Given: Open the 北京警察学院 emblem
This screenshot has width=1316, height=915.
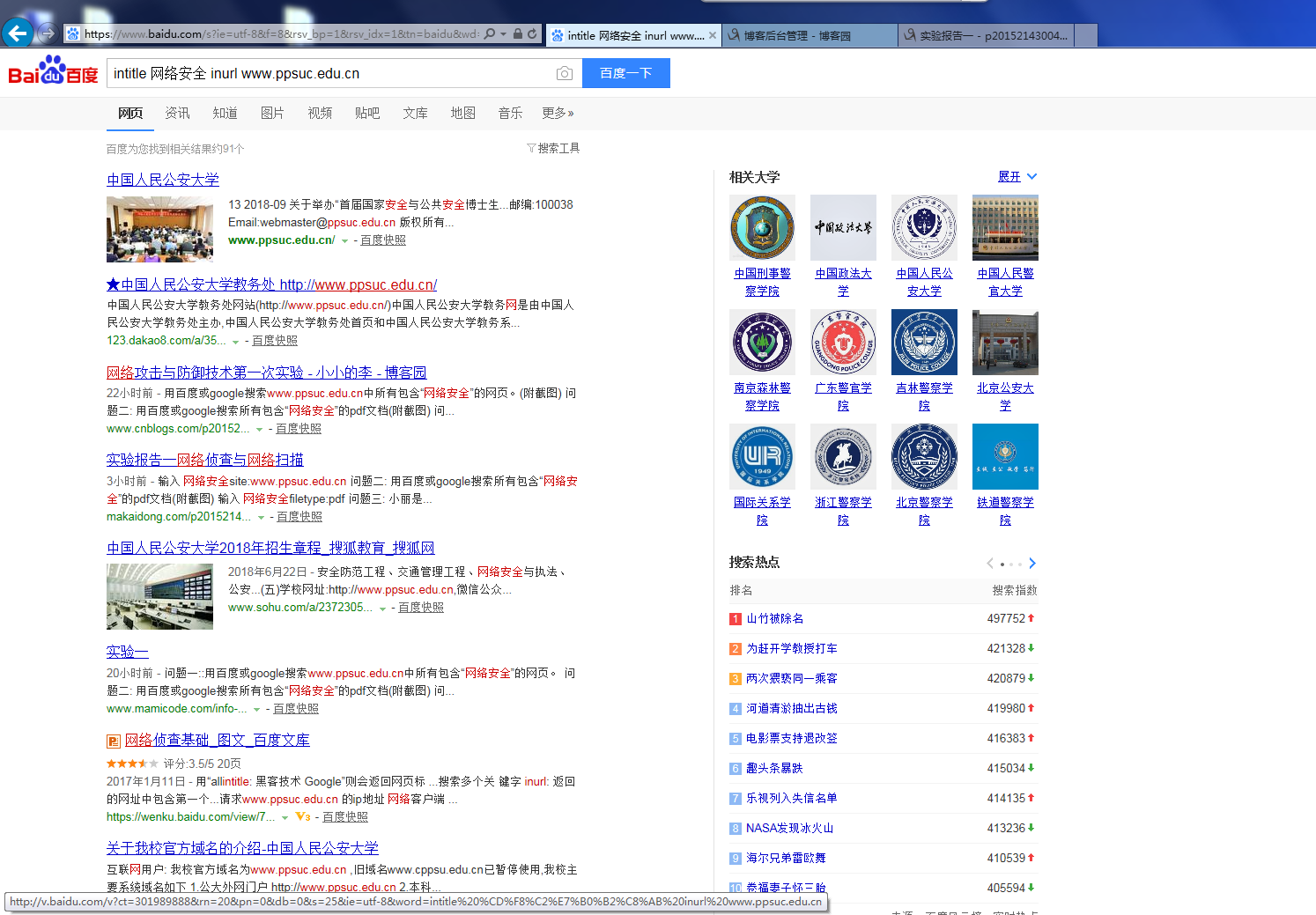Looking at the screenshot, I should pos(924,456).
